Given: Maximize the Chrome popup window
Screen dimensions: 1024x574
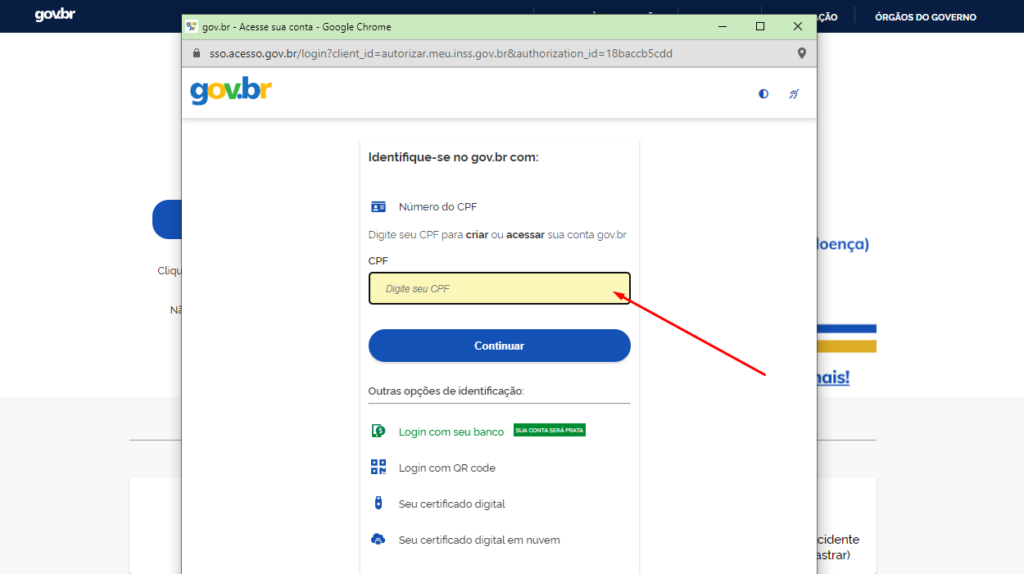Looking at the screenshot, I should (x=760, y=27).
